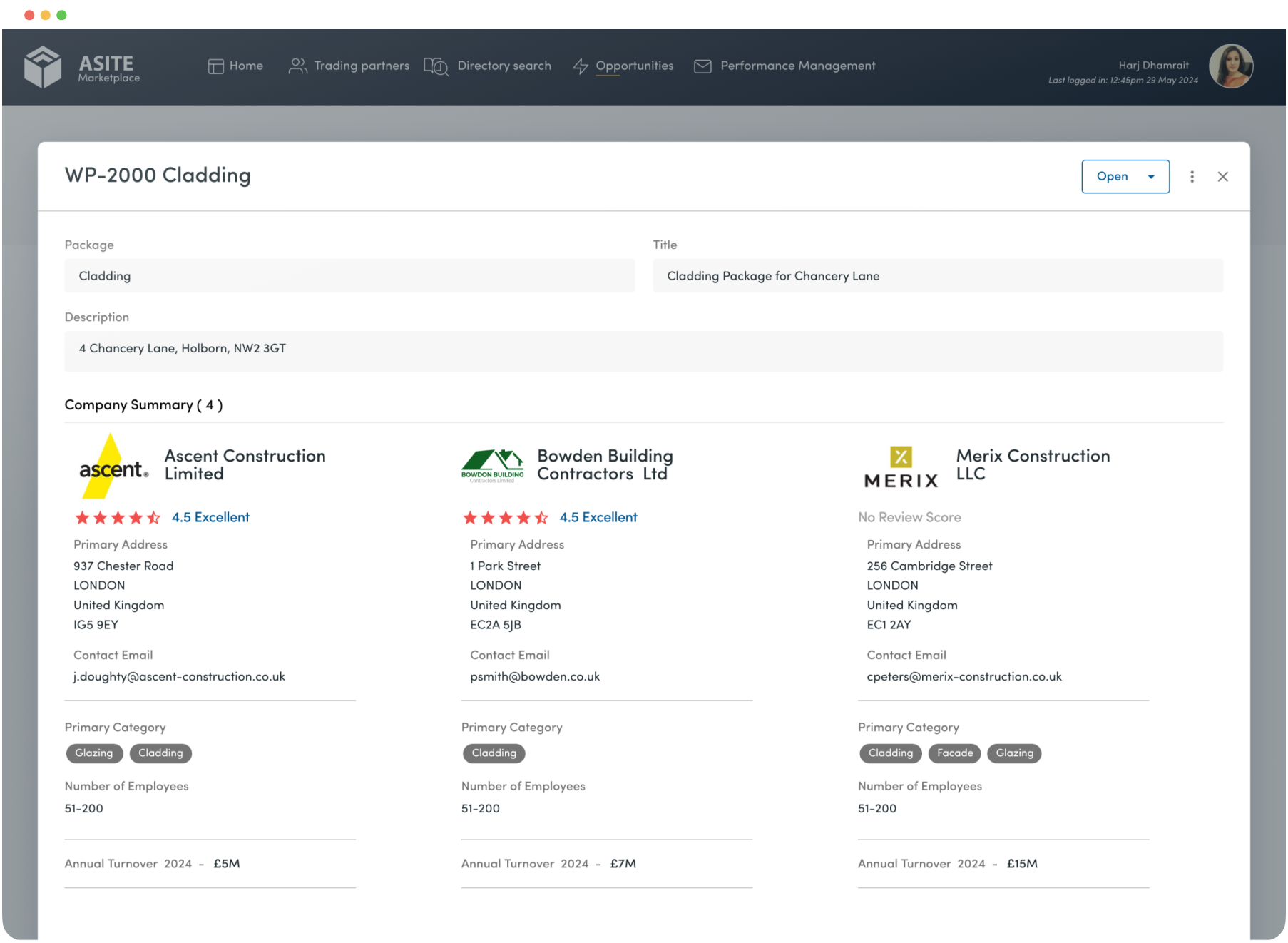Viewport: 1288px width, 943px height.
Task: Open Directory search via its icon
Action: tap(435, 66)
